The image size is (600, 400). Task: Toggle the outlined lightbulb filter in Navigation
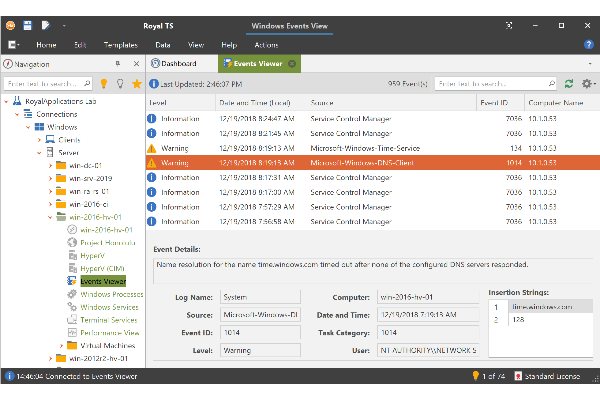pyautogui.click(x=120, y=84)
